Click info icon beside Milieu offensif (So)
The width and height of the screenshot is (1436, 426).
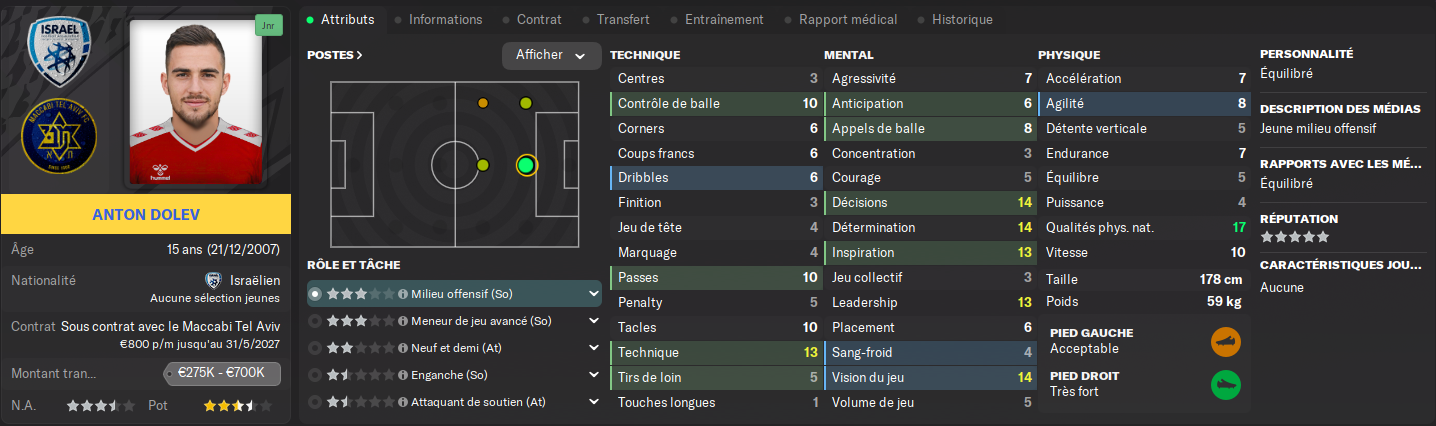pyautogui.click(x=403, y=295)
